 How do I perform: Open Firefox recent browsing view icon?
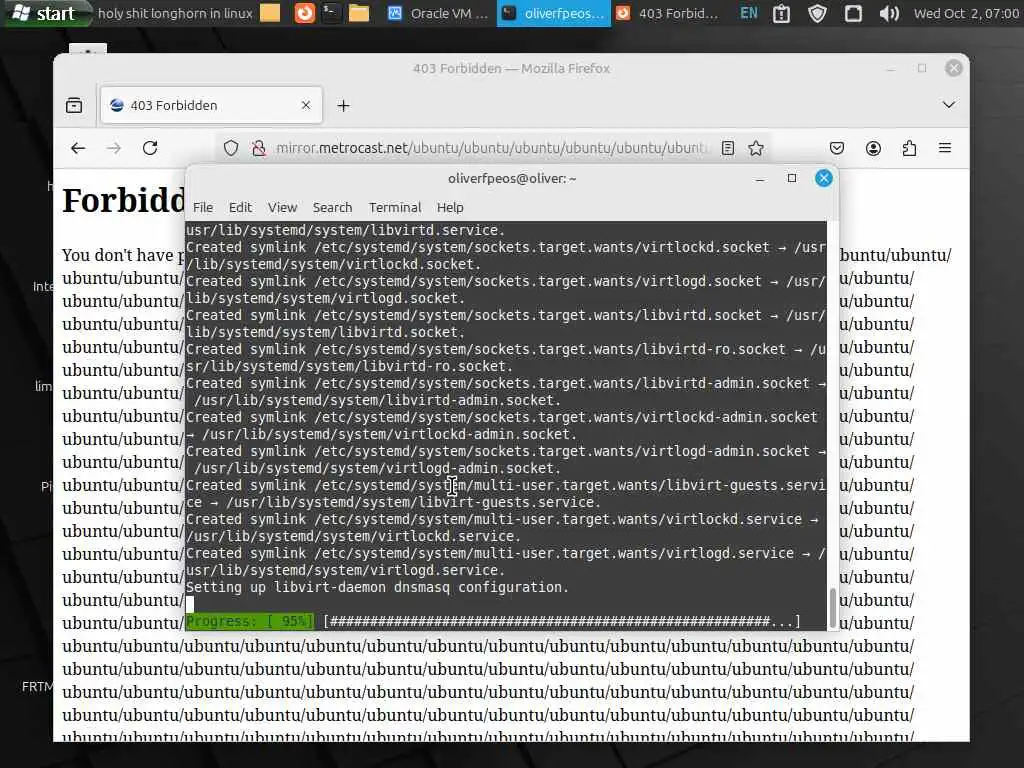pos(74,105)
